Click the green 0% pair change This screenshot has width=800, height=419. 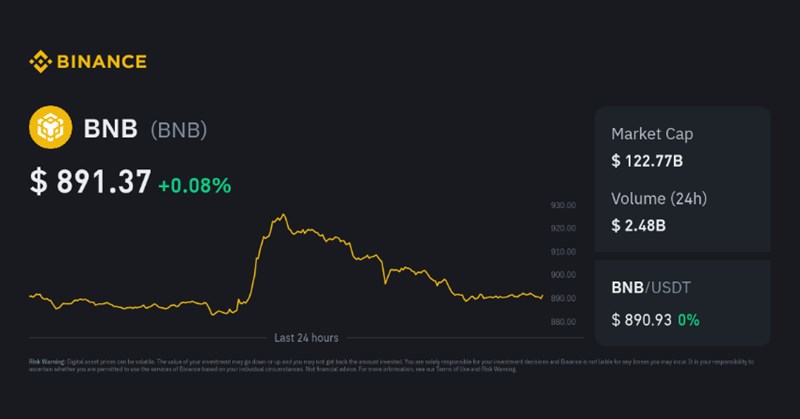pyautogui.click(x=688, y=319)
